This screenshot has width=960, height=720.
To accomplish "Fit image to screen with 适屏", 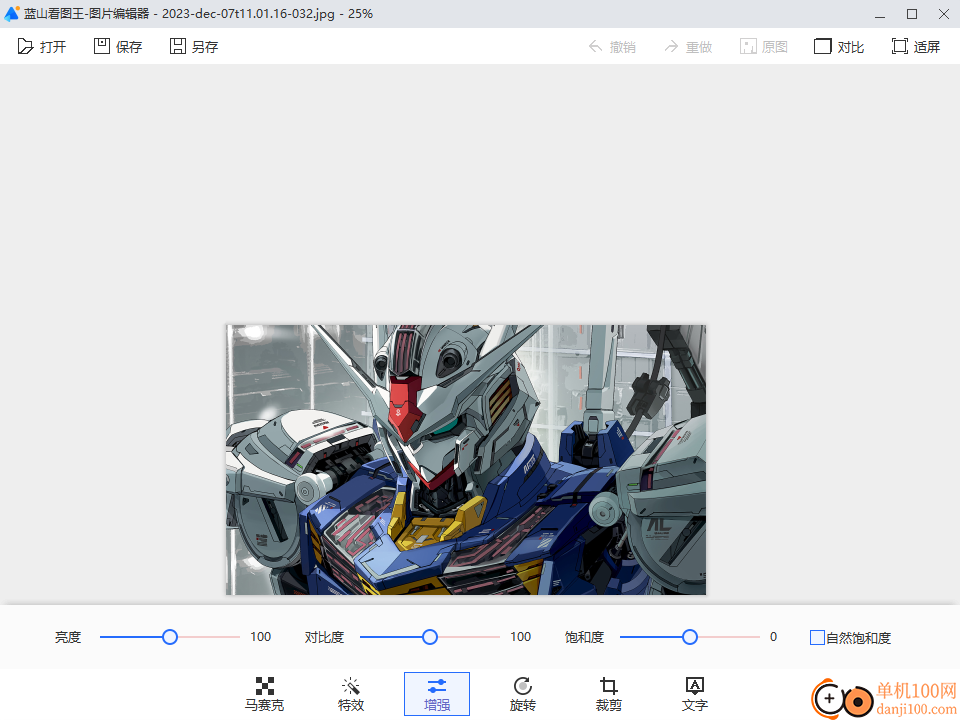I will click(x=915, y=47).
